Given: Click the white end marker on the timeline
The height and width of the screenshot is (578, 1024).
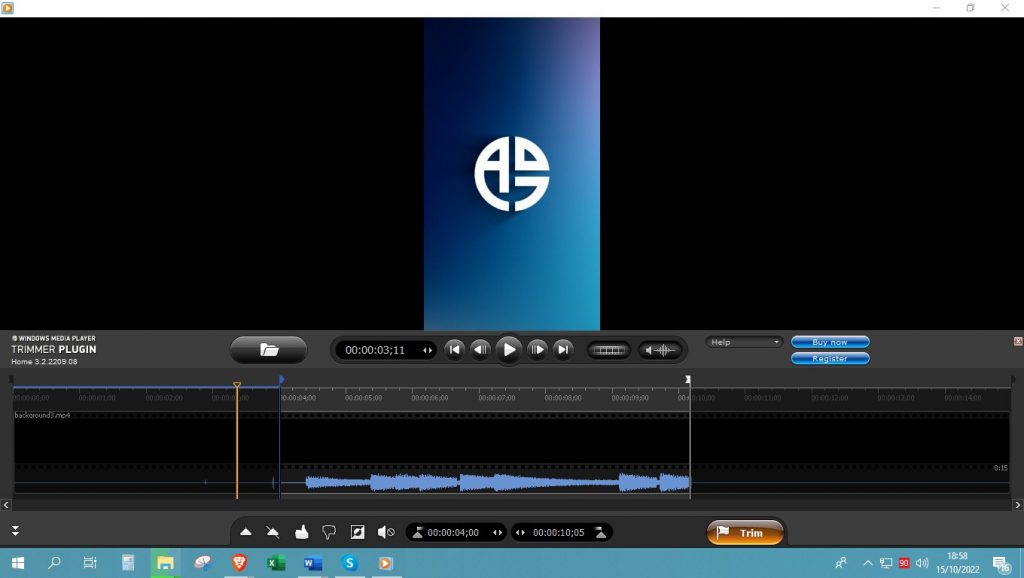Looking at the screenshot, I should [x=688, y=380].
